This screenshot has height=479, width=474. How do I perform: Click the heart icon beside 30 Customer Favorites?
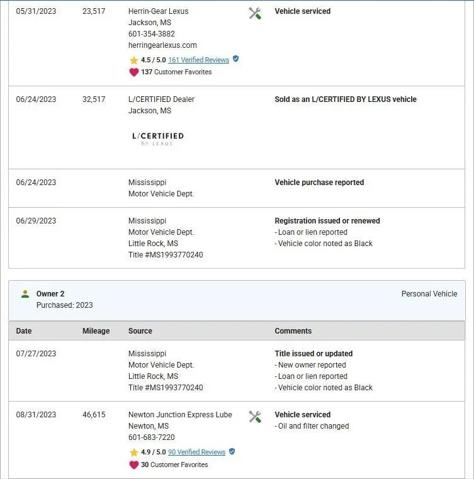pos(134,465)
